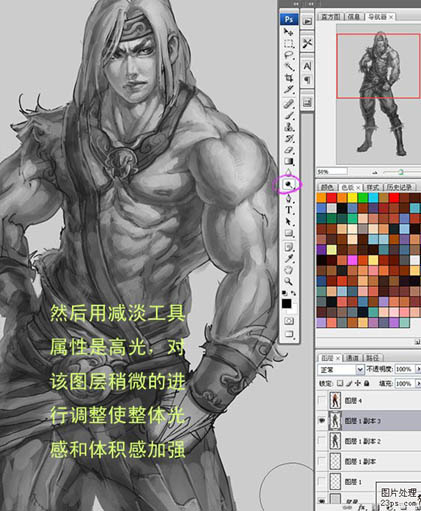Viewport: 421px width, 511px height.
Task: Select the Zoom tool in toolbox
Action: [x=289, y=282]
